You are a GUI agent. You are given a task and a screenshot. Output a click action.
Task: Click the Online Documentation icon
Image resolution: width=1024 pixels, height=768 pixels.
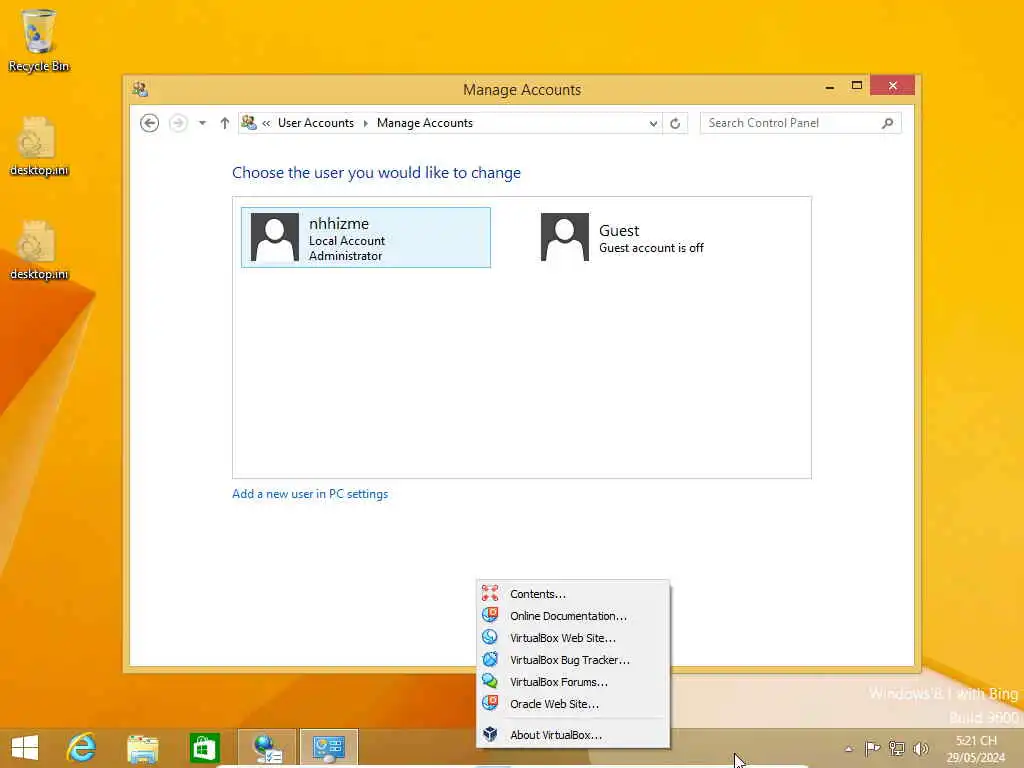(490, 615)
